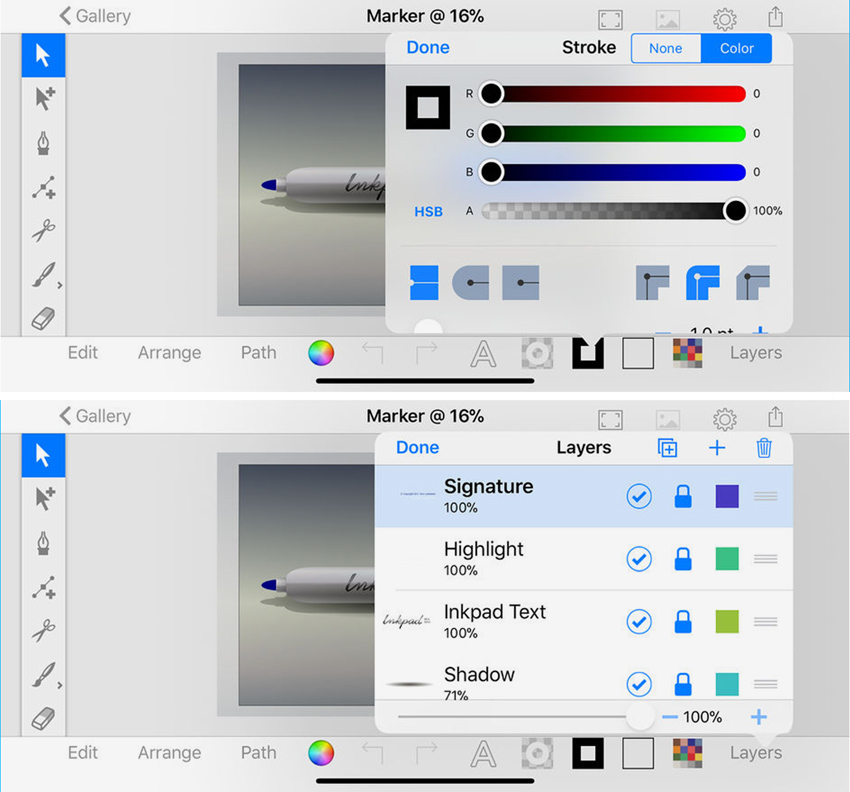
Task: Duplicate layer using the copy-layer icon
Action: tap(667, 448)
